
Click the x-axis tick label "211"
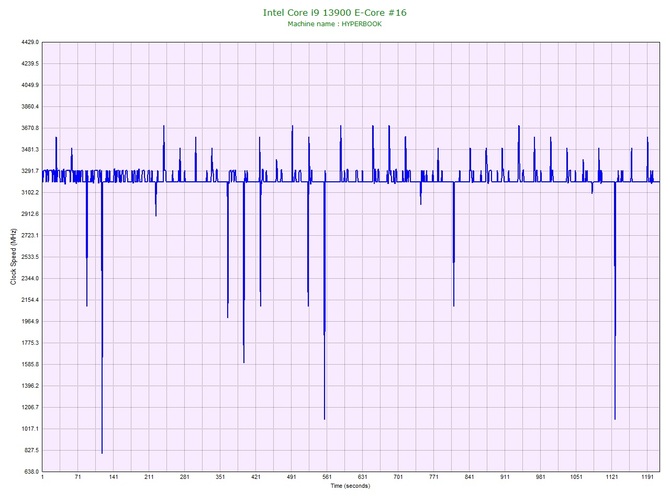coord(149,477)
